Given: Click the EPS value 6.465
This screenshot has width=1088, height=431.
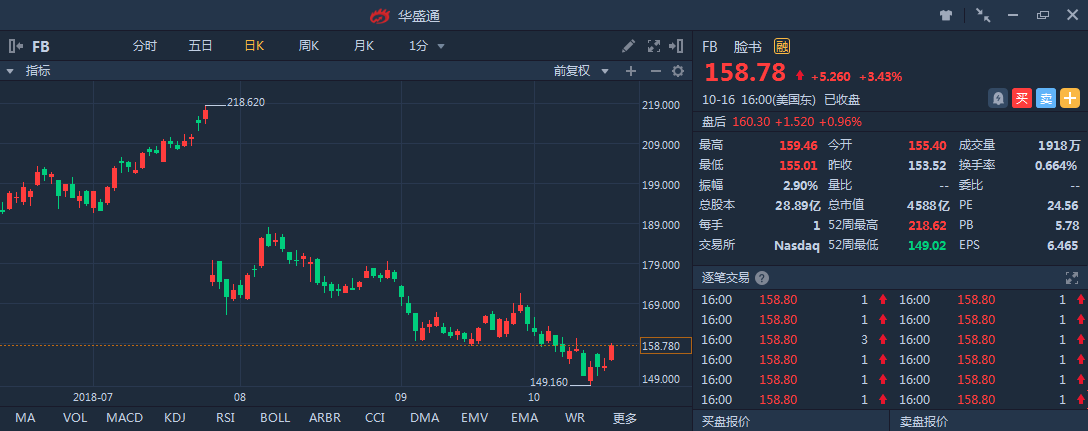Looking at the screenshot, I should [x=1063, y=245].
